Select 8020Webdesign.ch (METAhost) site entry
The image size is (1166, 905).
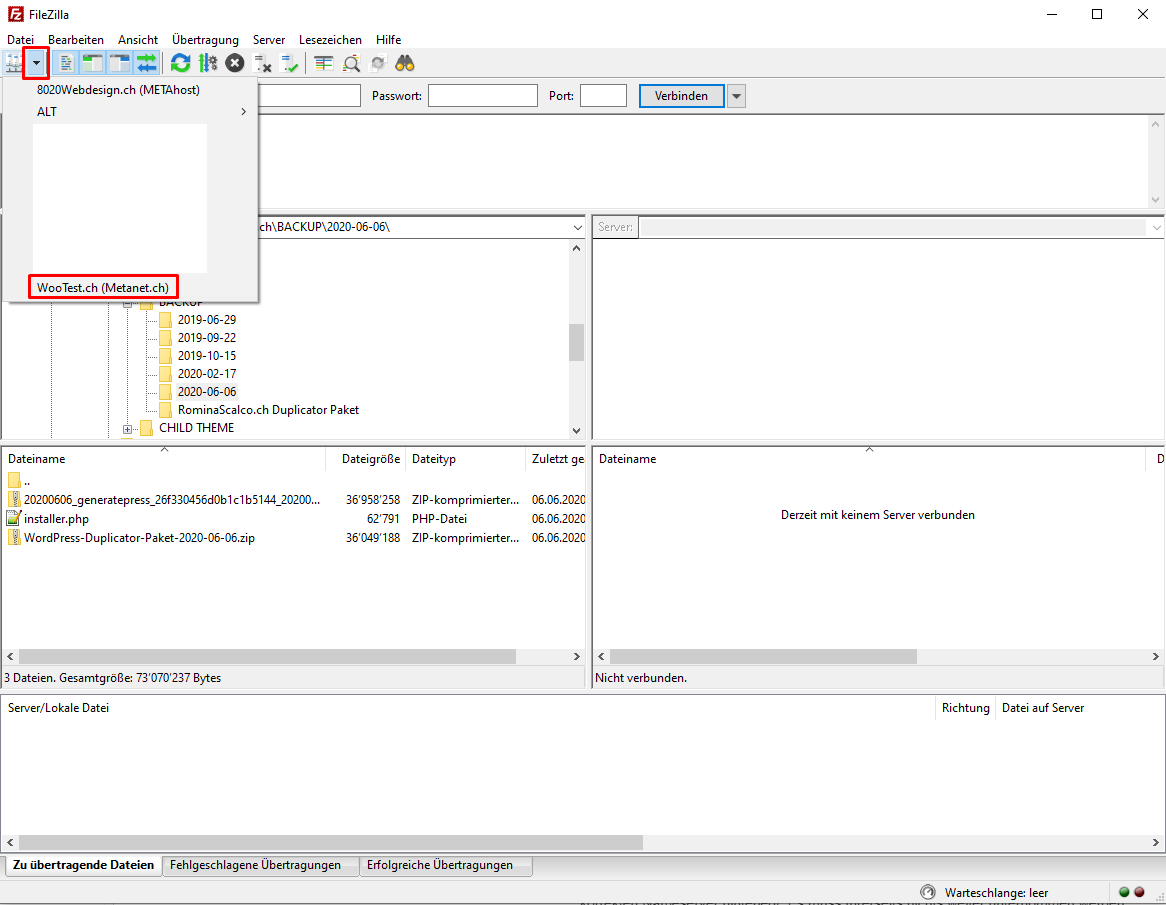tap(118, 90)
